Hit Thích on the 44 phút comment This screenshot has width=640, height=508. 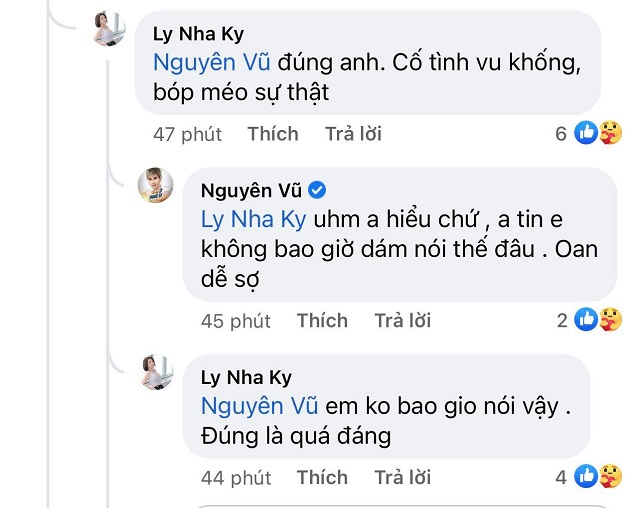[x=321, y=477]
